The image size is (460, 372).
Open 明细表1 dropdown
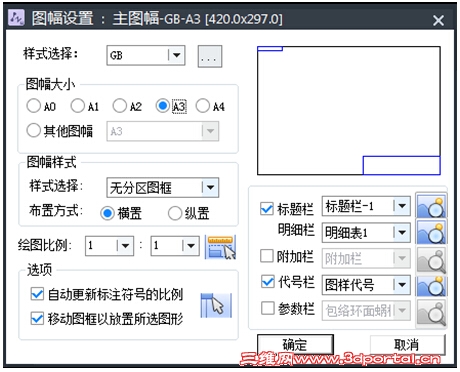366,232
